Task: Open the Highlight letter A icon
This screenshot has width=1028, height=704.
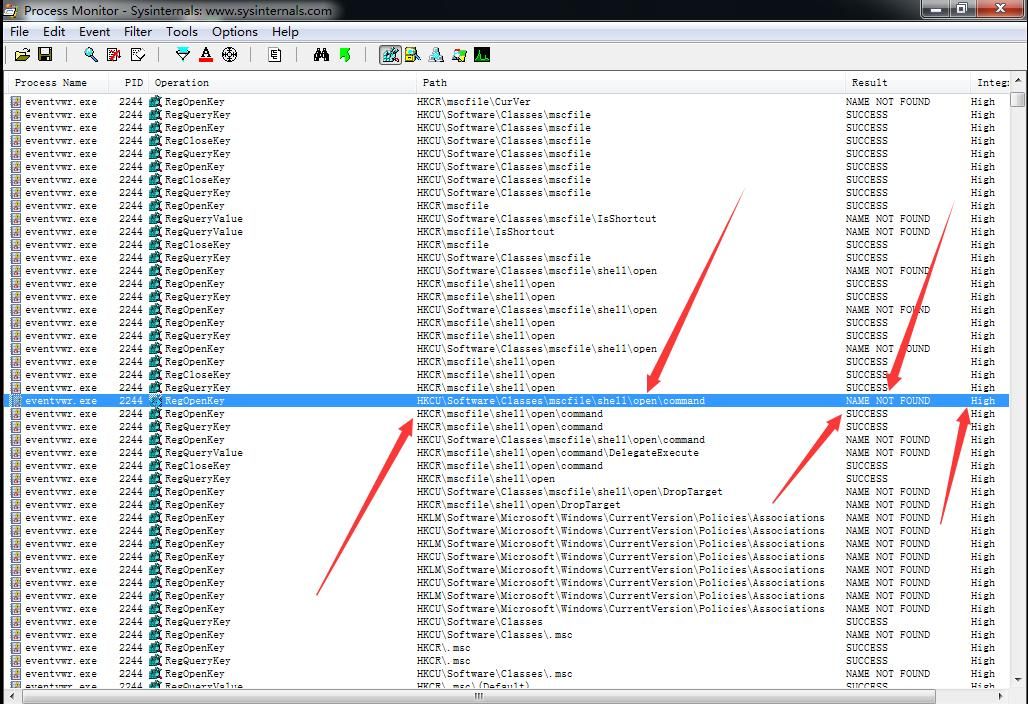Action: pos(206,55)
